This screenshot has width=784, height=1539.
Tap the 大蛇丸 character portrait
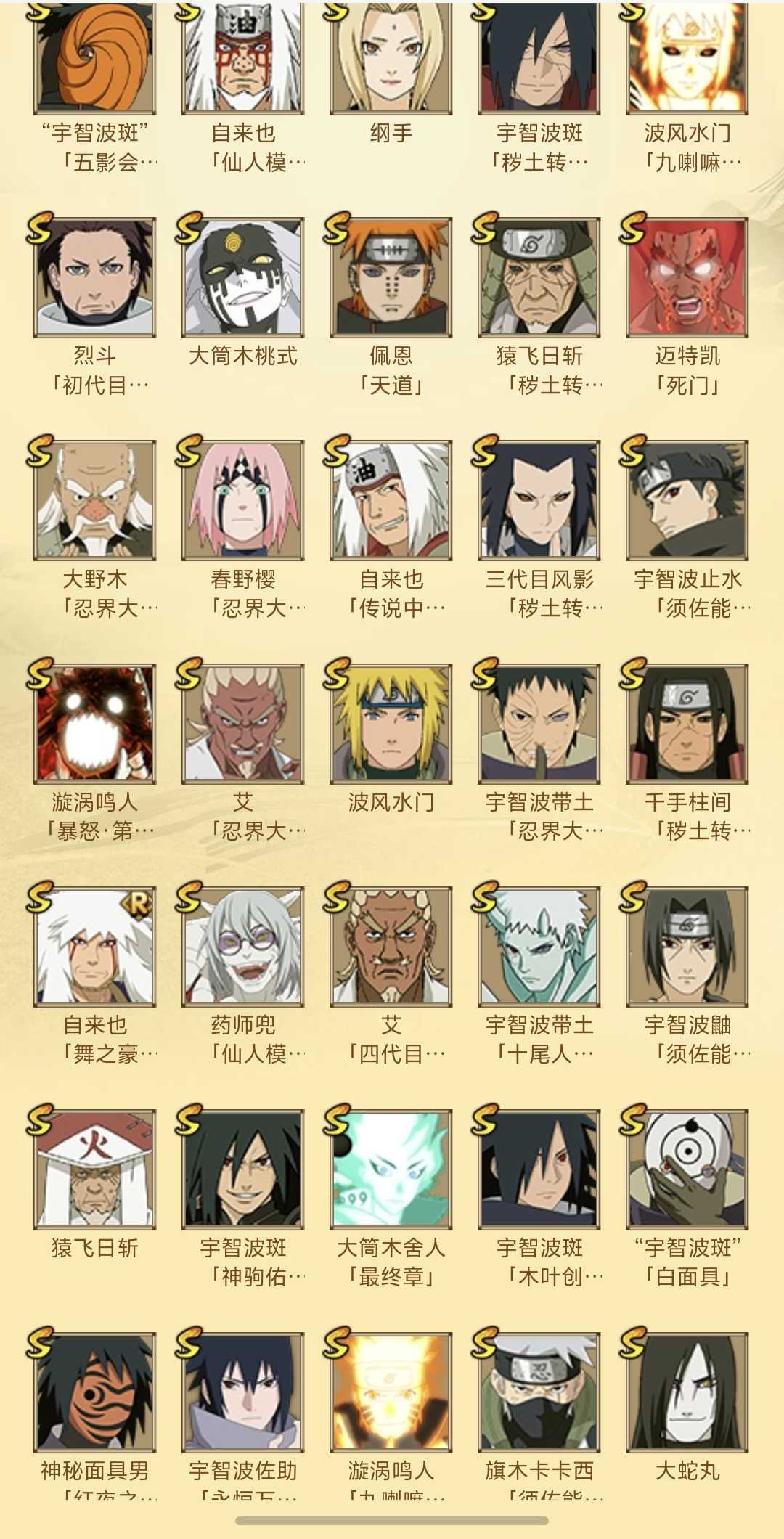coord(687,1392)
